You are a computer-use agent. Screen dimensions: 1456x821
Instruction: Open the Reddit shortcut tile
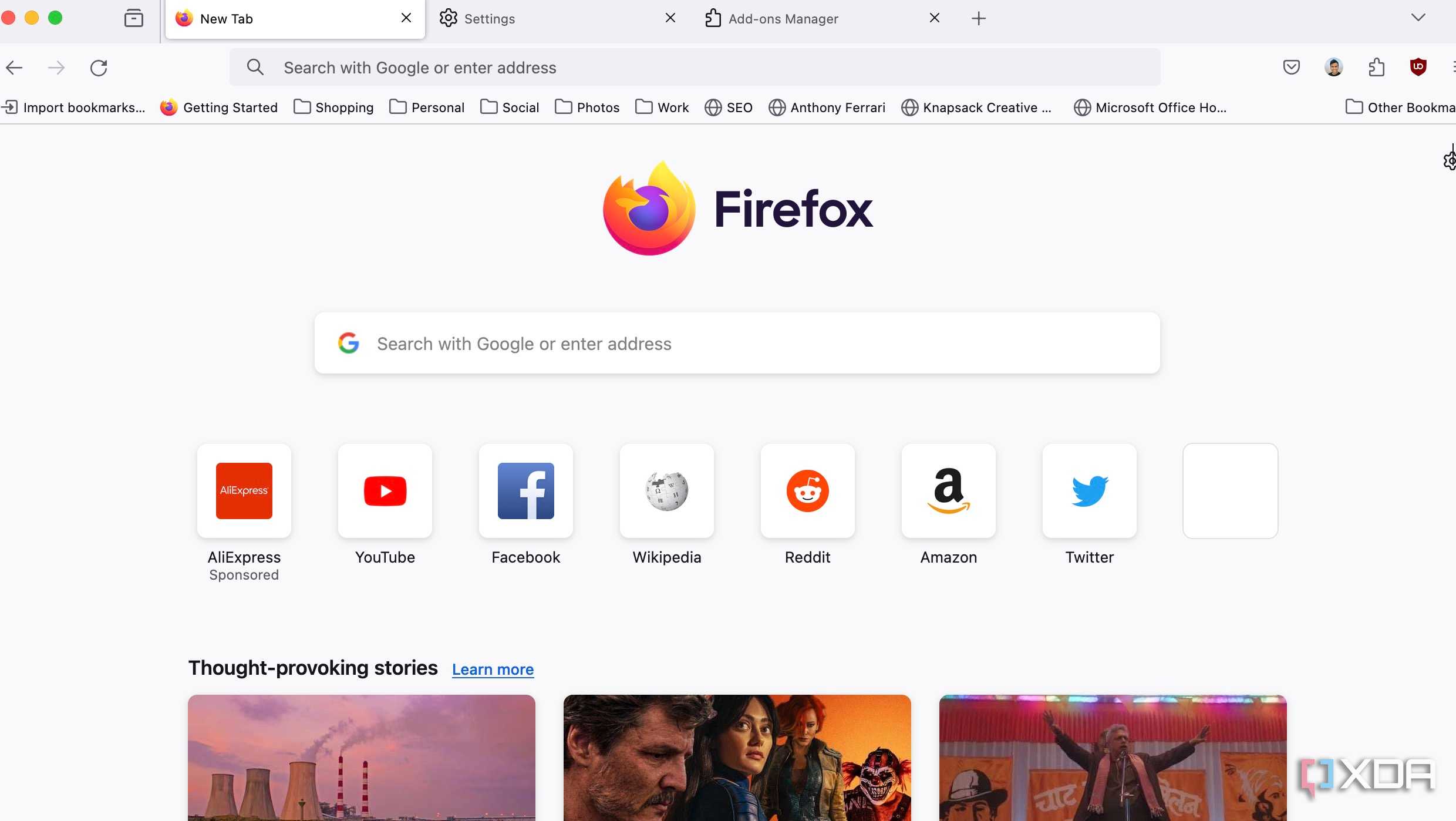pos(808,491)
